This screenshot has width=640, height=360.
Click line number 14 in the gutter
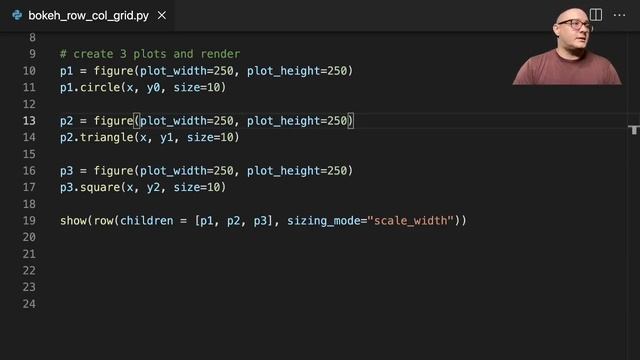[x=29, y=137]
